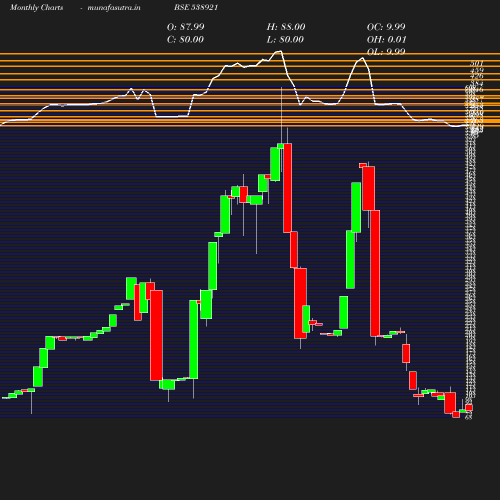Click the low value 'L: 80.00'
500x500 pixels.
click(285, 39)
